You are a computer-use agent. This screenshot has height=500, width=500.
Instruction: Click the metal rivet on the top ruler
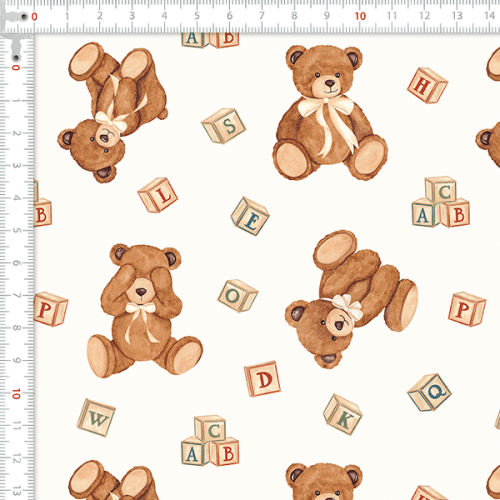point(24,16)
